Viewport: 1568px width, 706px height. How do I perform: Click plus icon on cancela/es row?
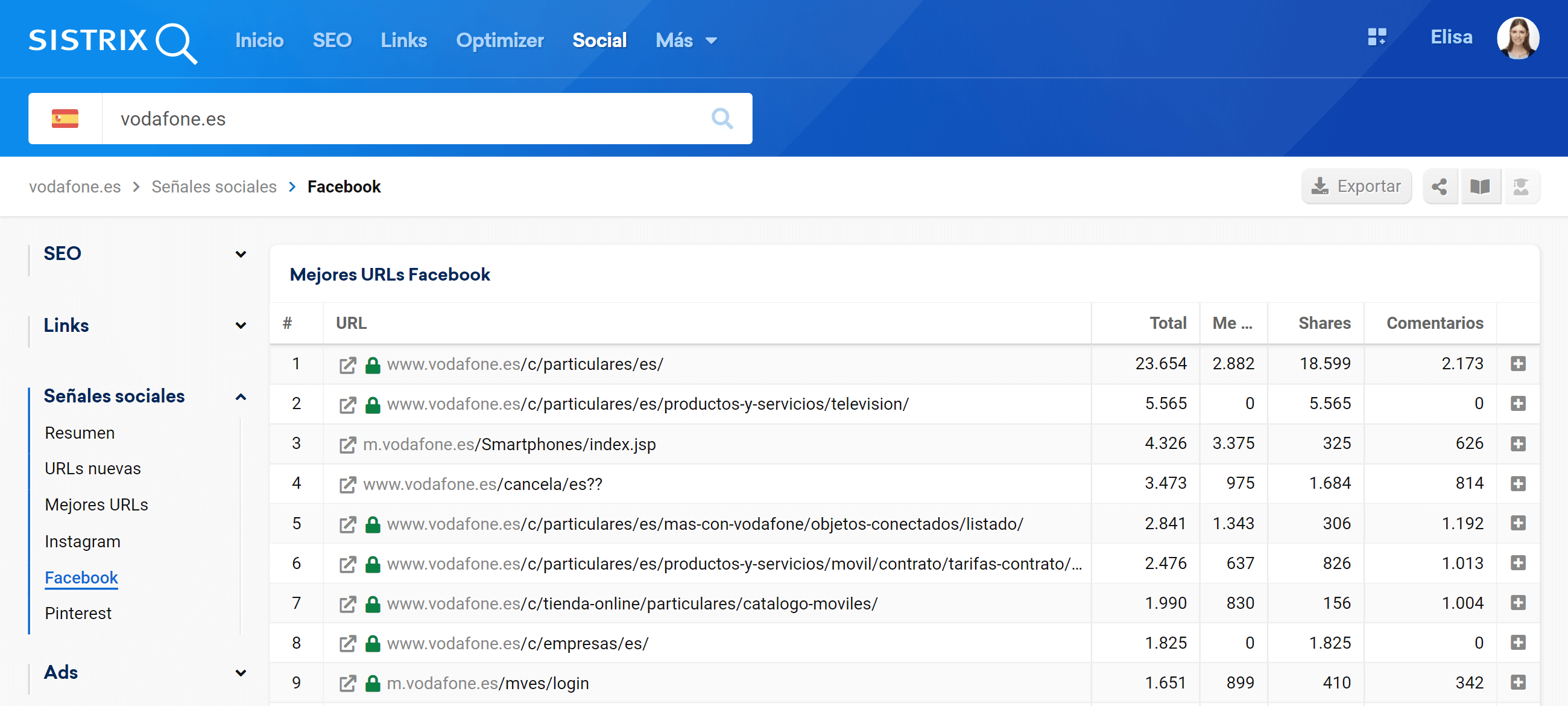pos(1517,484)
